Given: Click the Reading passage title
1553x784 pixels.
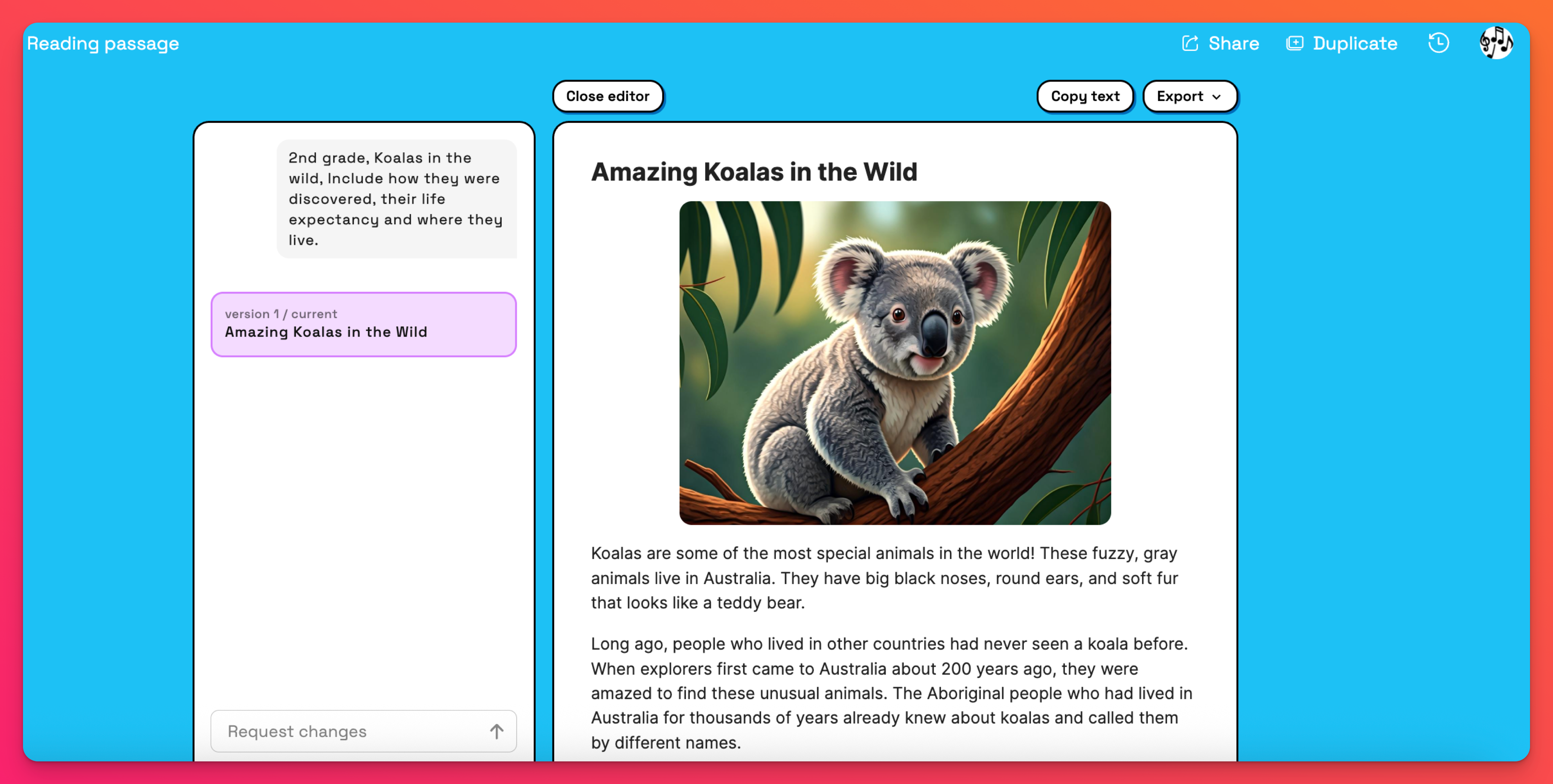Looking at the screenshot, I should tap(103, 43).
